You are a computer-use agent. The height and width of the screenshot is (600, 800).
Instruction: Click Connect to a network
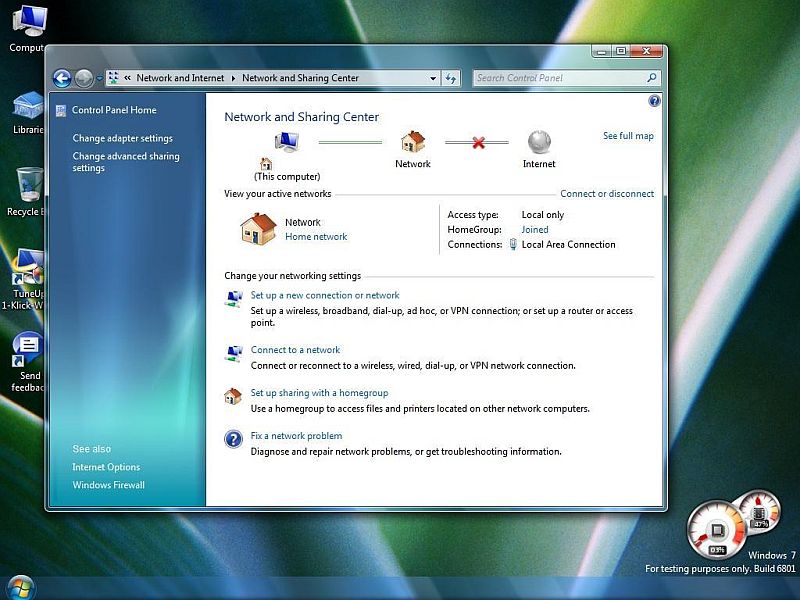(295, 349)
